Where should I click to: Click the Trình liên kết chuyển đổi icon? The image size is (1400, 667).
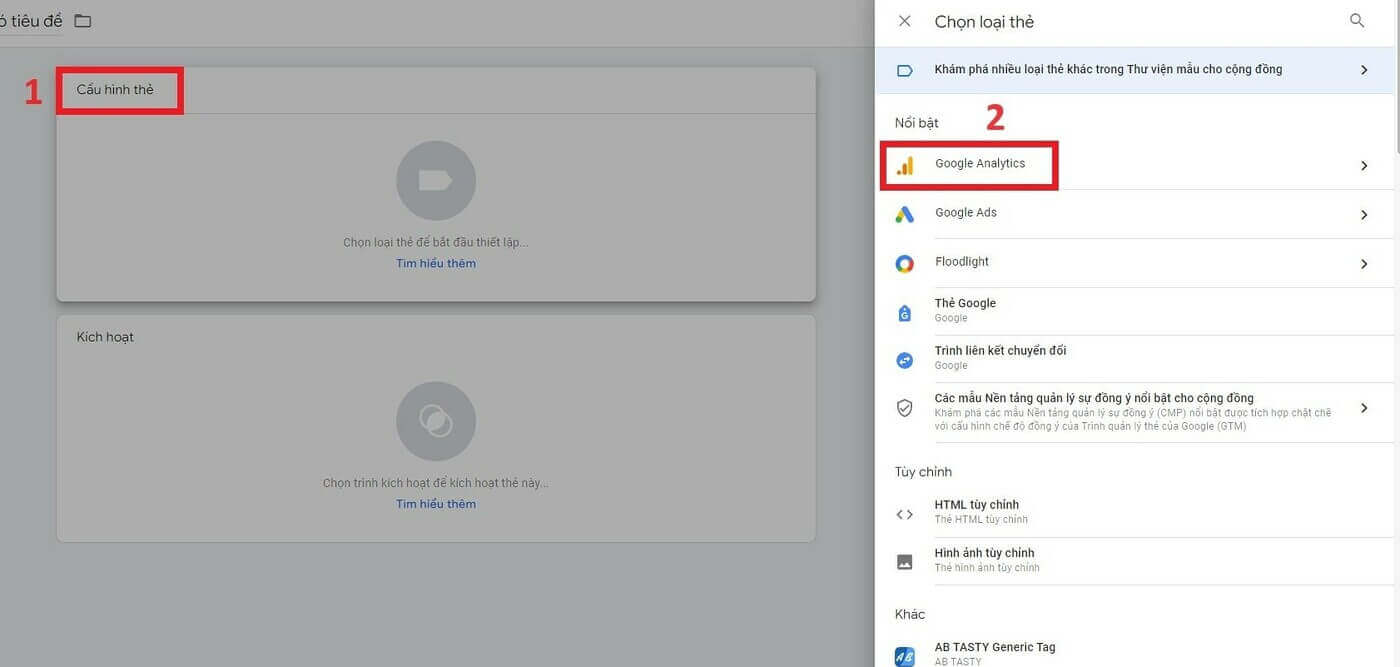point(905,360)
